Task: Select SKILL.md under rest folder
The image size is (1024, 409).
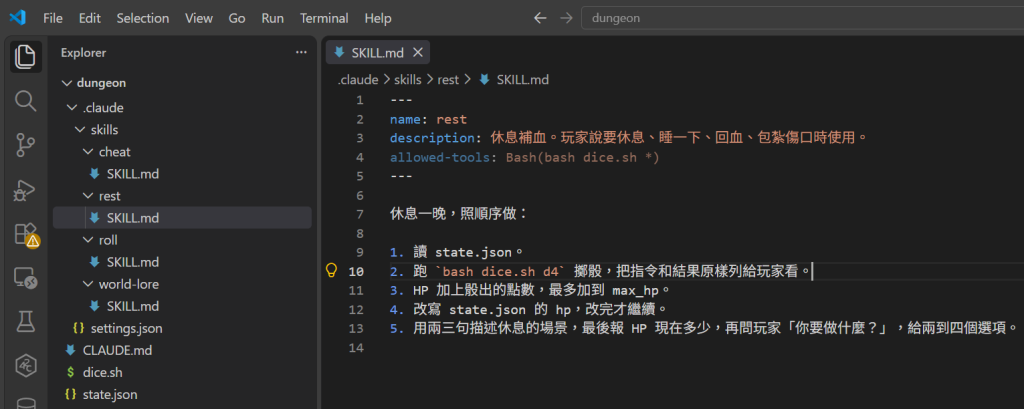Action: coord(182,218)
